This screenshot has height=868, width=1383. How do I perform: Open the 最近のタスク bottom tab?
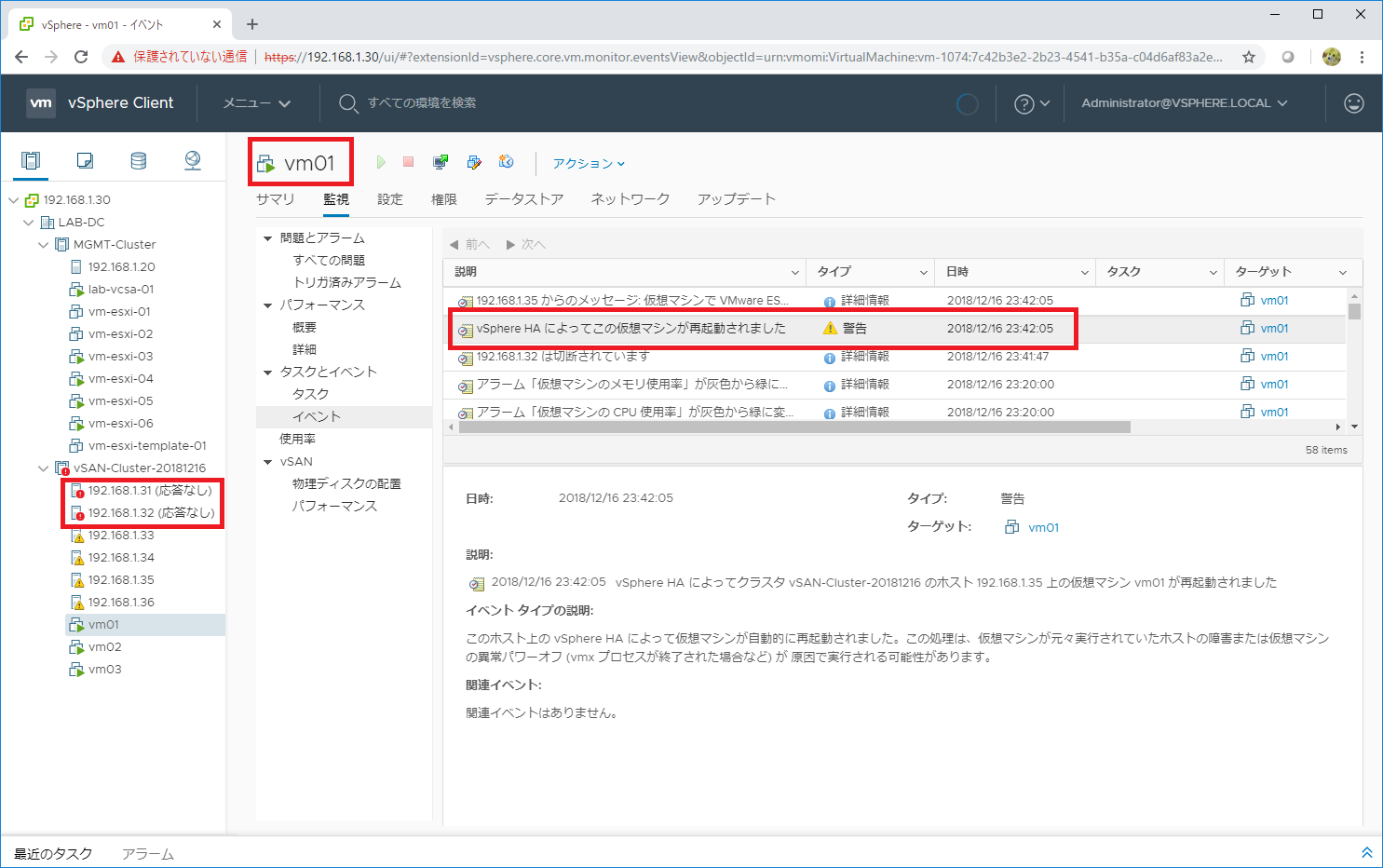53,853
